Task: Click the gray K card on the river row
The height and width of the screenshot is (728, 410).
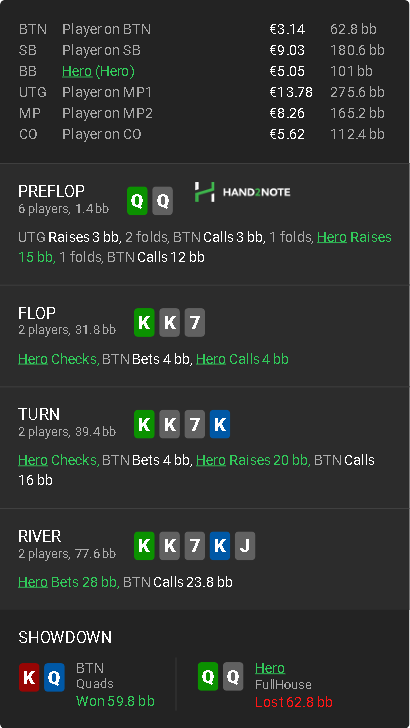Action: pos(169,546)
